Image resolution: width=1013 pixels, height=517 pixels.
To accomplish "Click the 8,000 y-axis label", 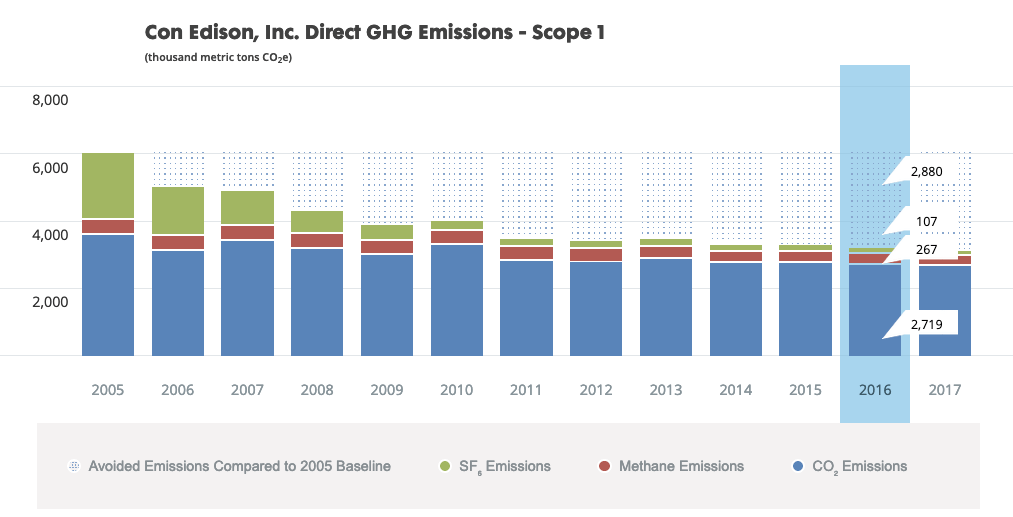I will pyautogui.click(x=50, y=101).
